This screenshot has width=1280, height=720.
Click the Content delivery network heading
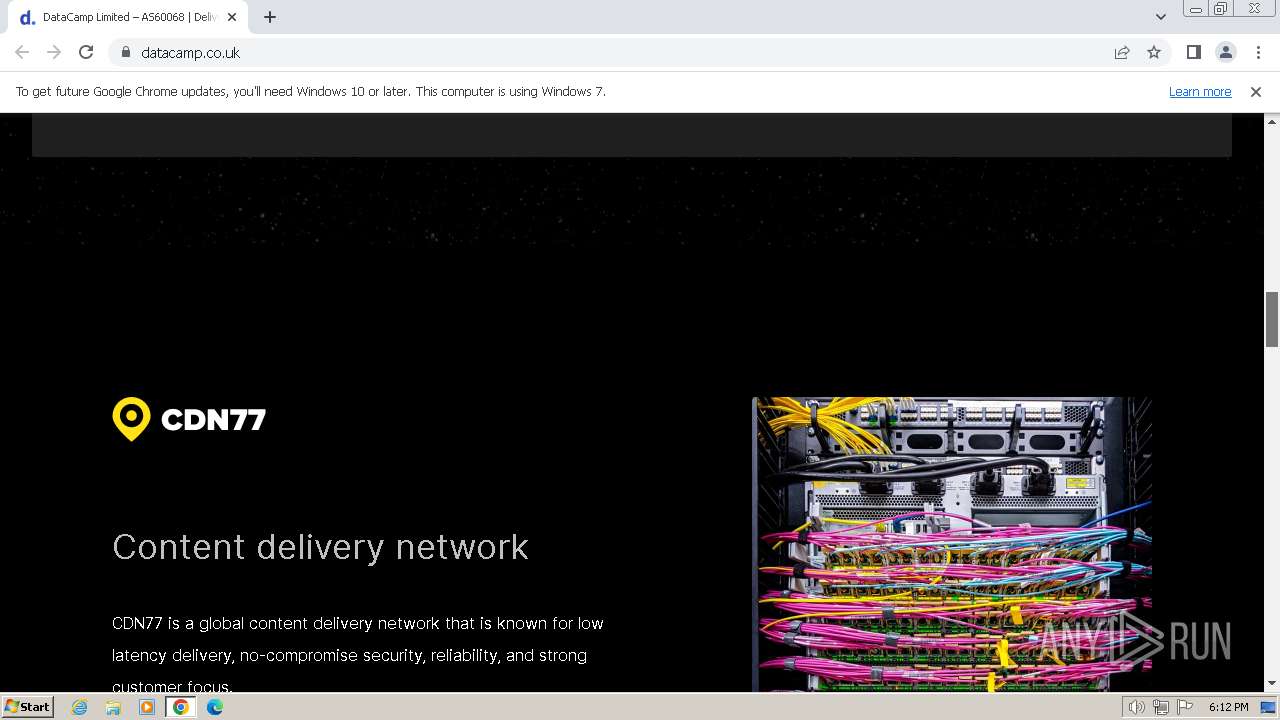[x=320, y=547]
